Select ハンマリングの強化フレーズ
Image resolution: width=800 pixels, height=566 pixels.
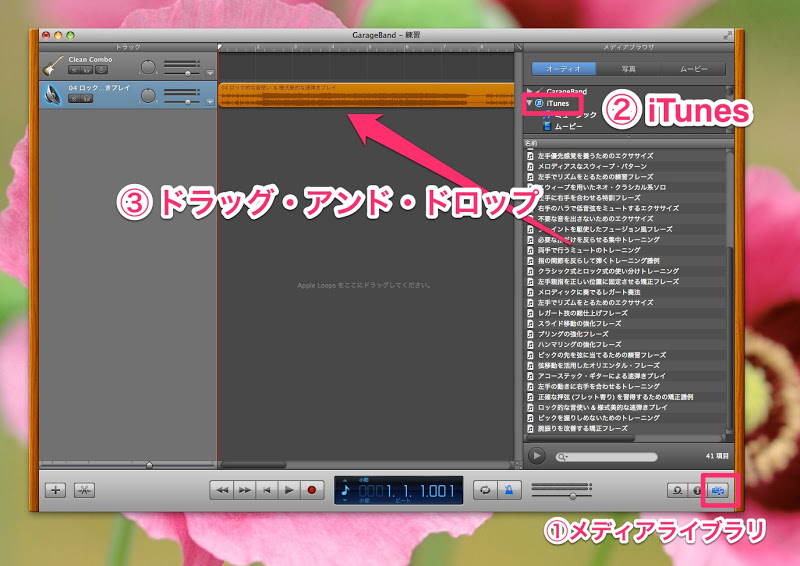(579, 344)
